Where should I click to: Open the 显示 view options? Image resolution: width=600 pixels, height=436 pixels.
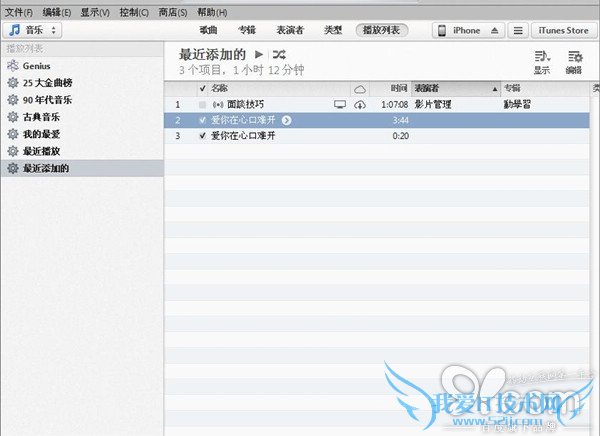542,63
